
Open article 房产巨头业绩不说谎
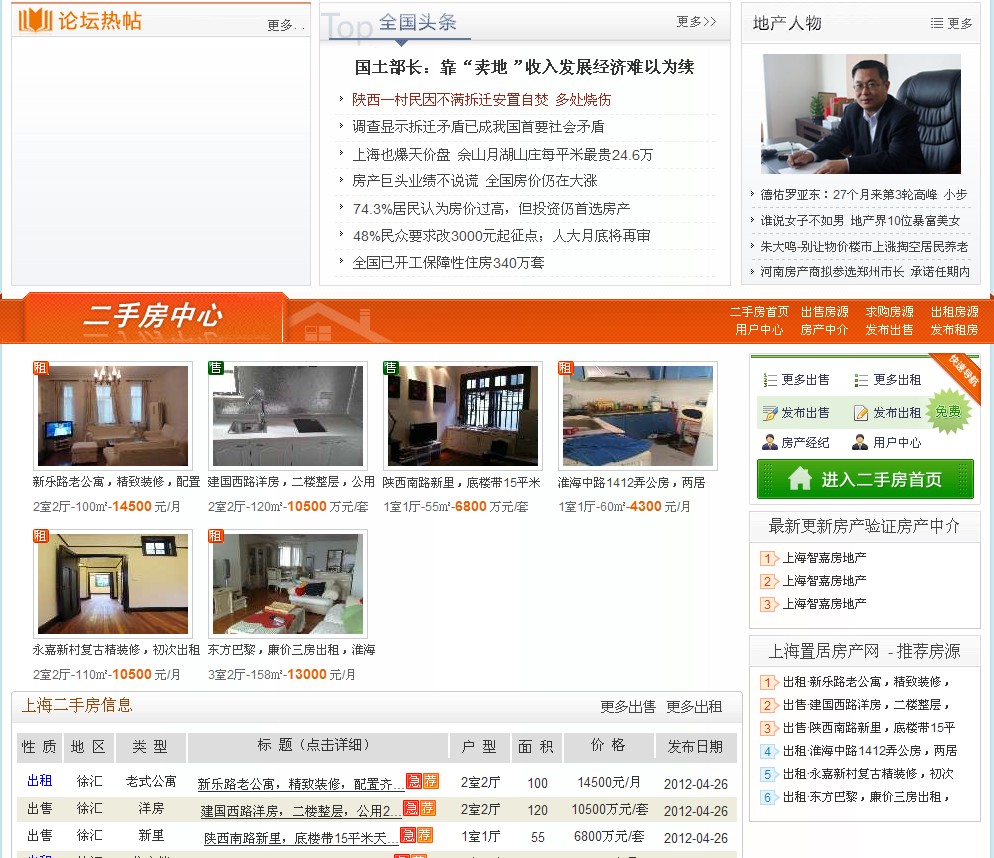pyautogui.click(x=475, y=181)
